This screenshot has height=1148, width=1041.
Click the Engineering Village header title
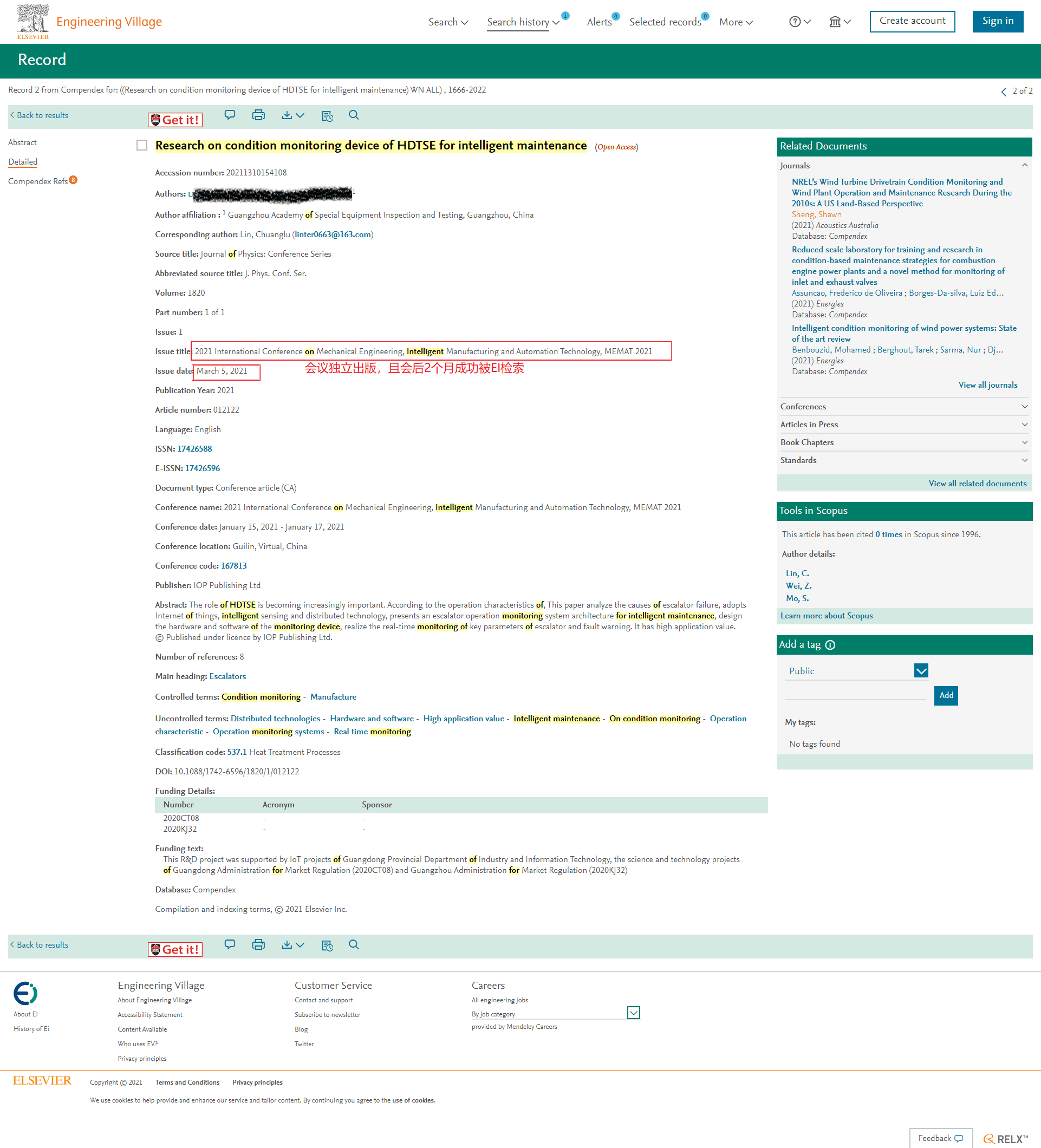coord(109,22)
